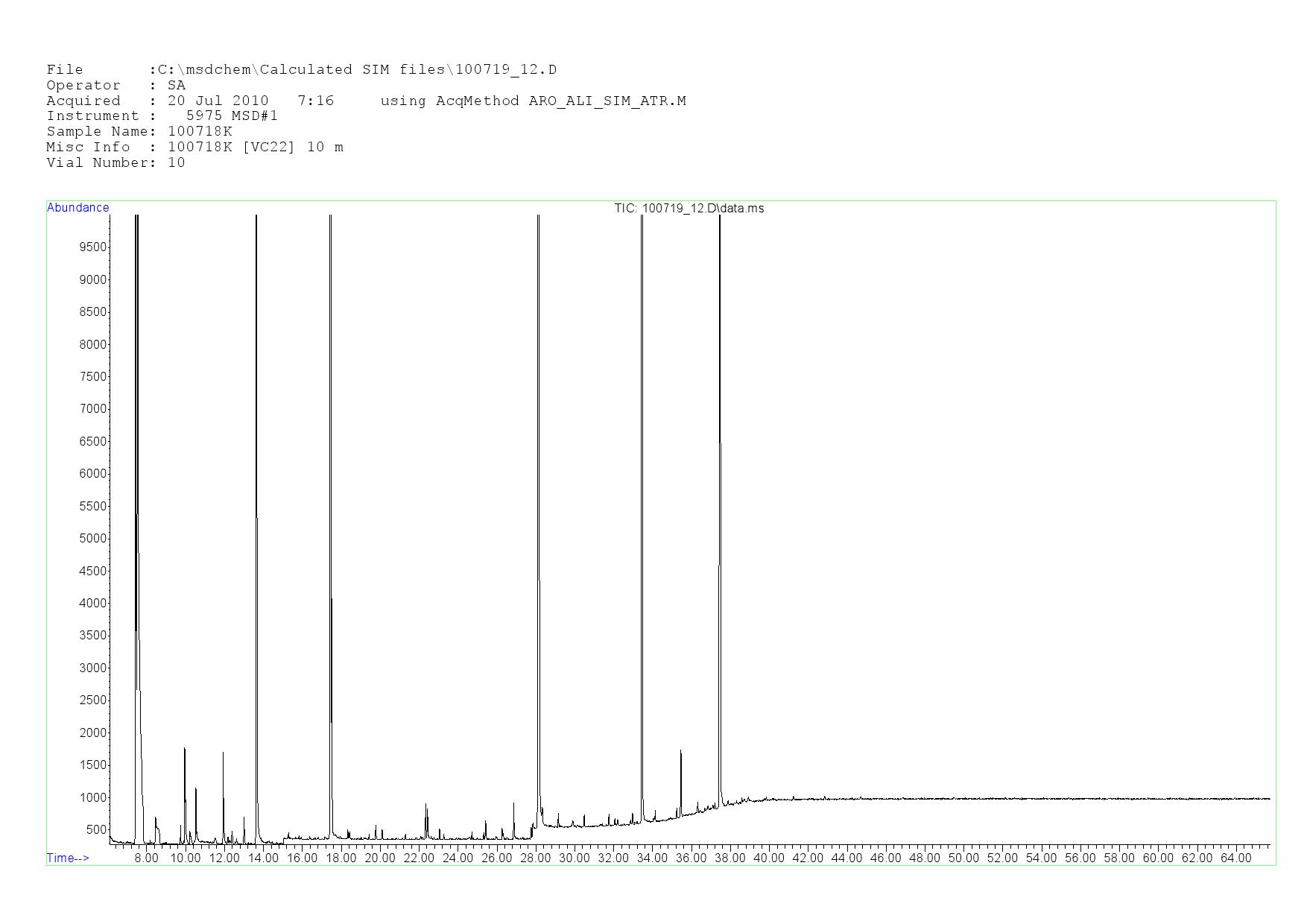Select the Instrument 5975 MSD#1 text
The image size is (1307, 924).
[x=232, y=115]
